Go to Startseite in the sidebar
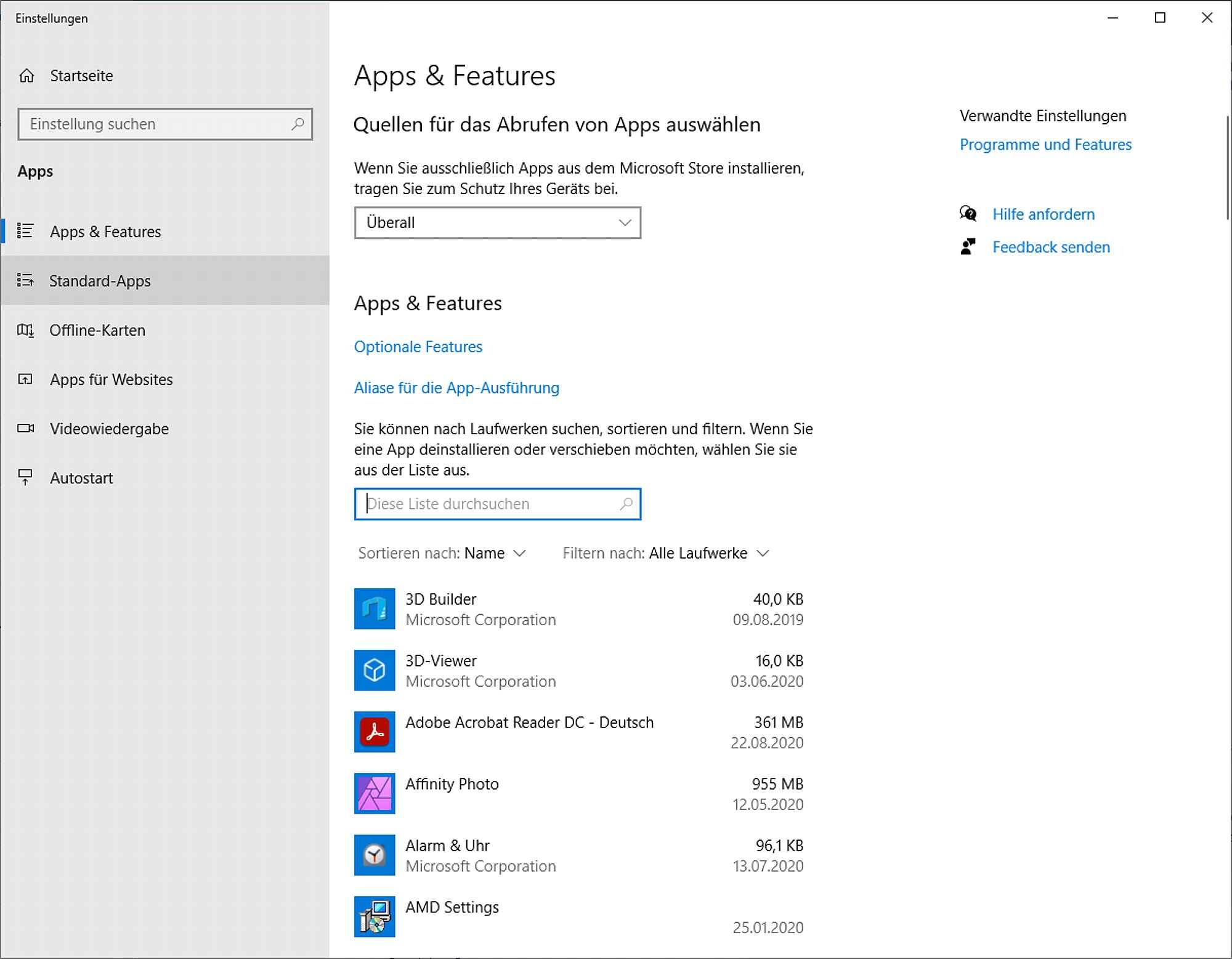This screenshot has width=1232, height=959. pos(165,76)
